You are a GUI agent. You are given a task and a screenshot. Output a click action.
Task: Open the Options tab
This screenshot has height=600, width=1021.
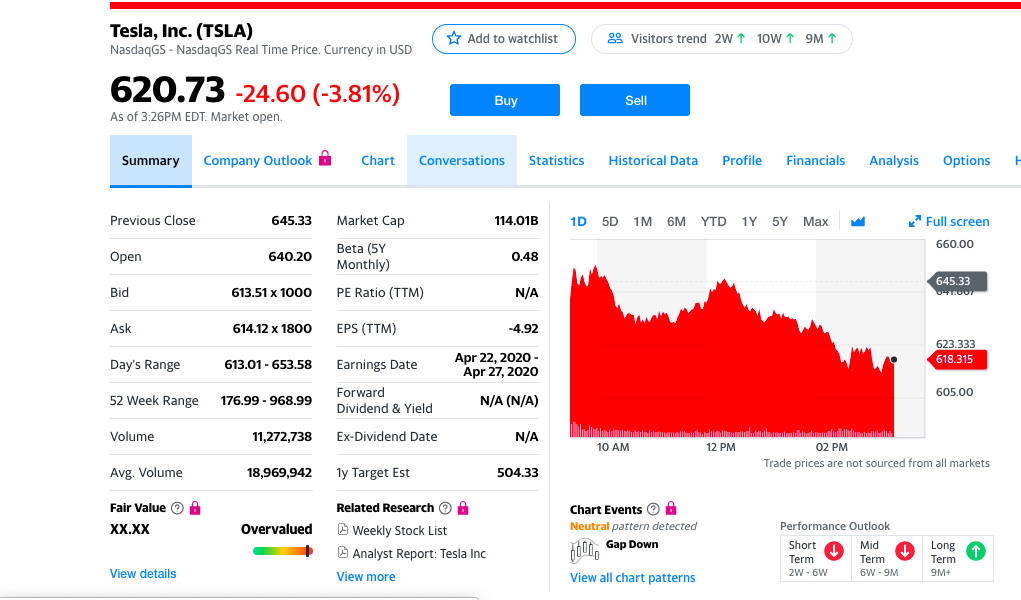pos(967,161)
